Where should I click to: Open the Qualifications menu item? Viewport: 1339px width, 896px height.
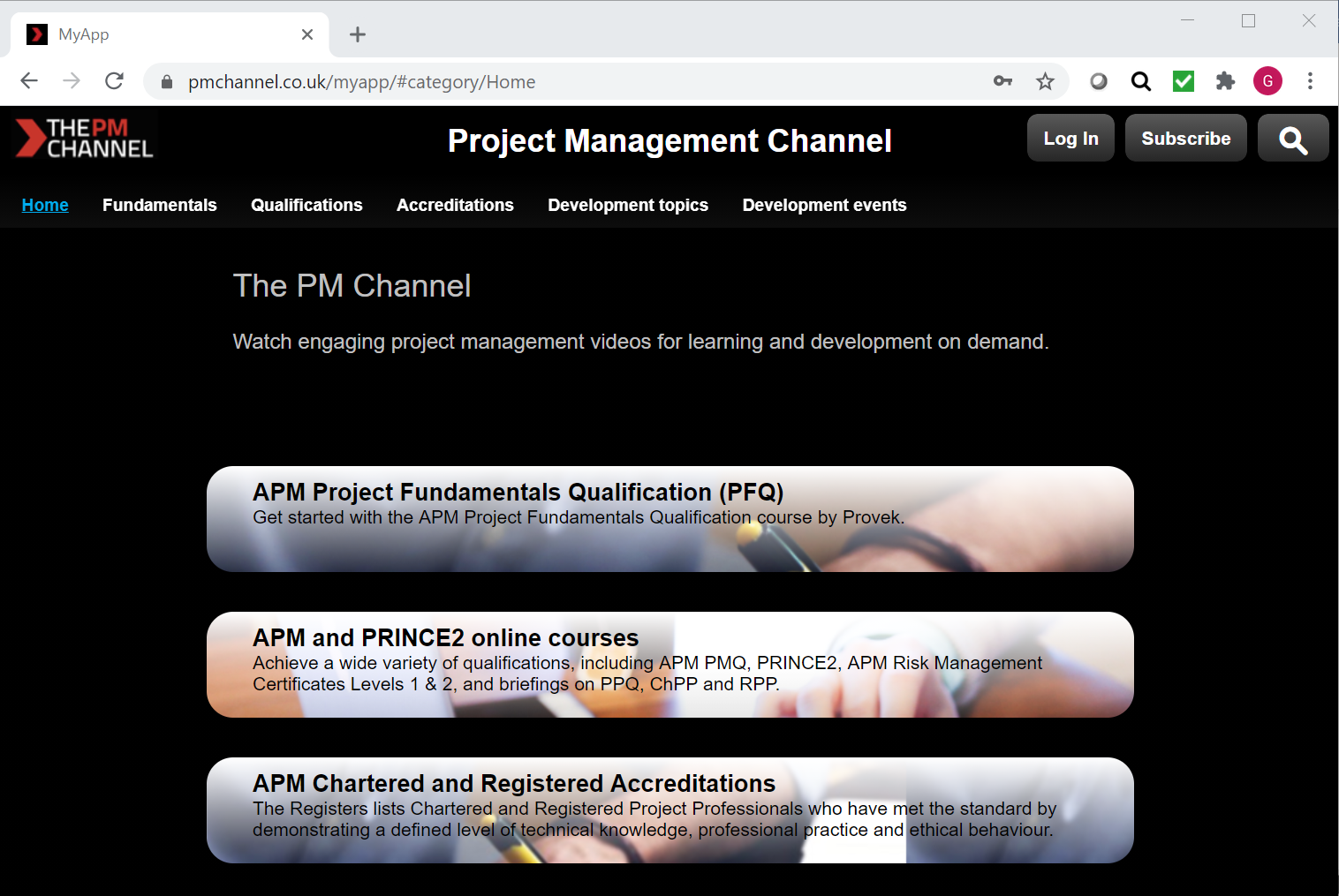click(x=306, y=205)
